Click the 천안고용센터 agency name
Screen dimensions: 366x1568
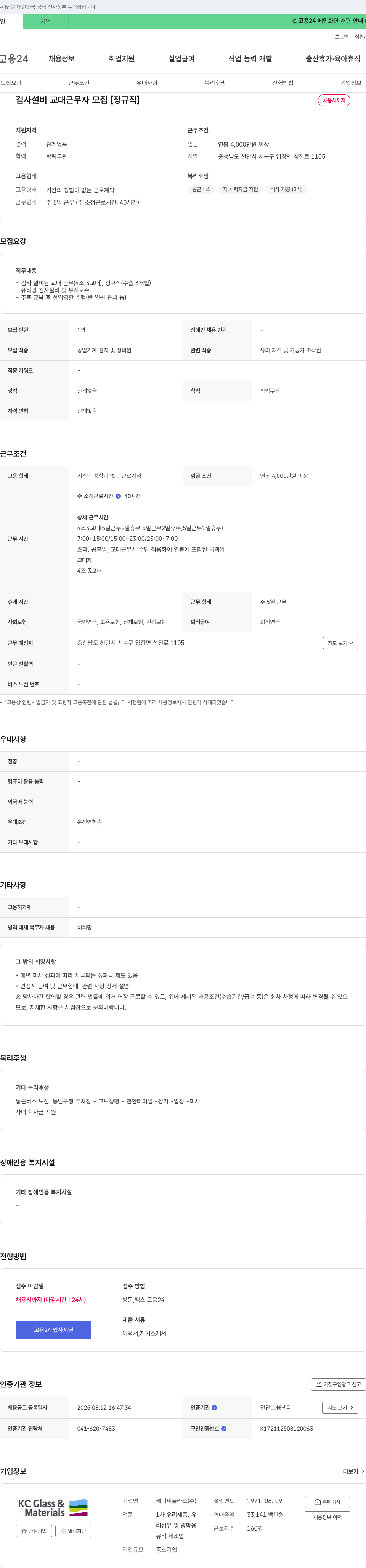tap(276, 1408)
